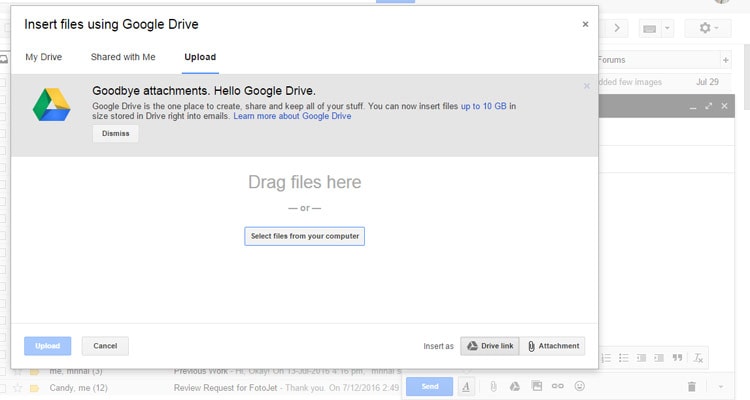Choose Insert as Attachment option
The width and height of the screenshot is (750, 400).
coord(552,346)
